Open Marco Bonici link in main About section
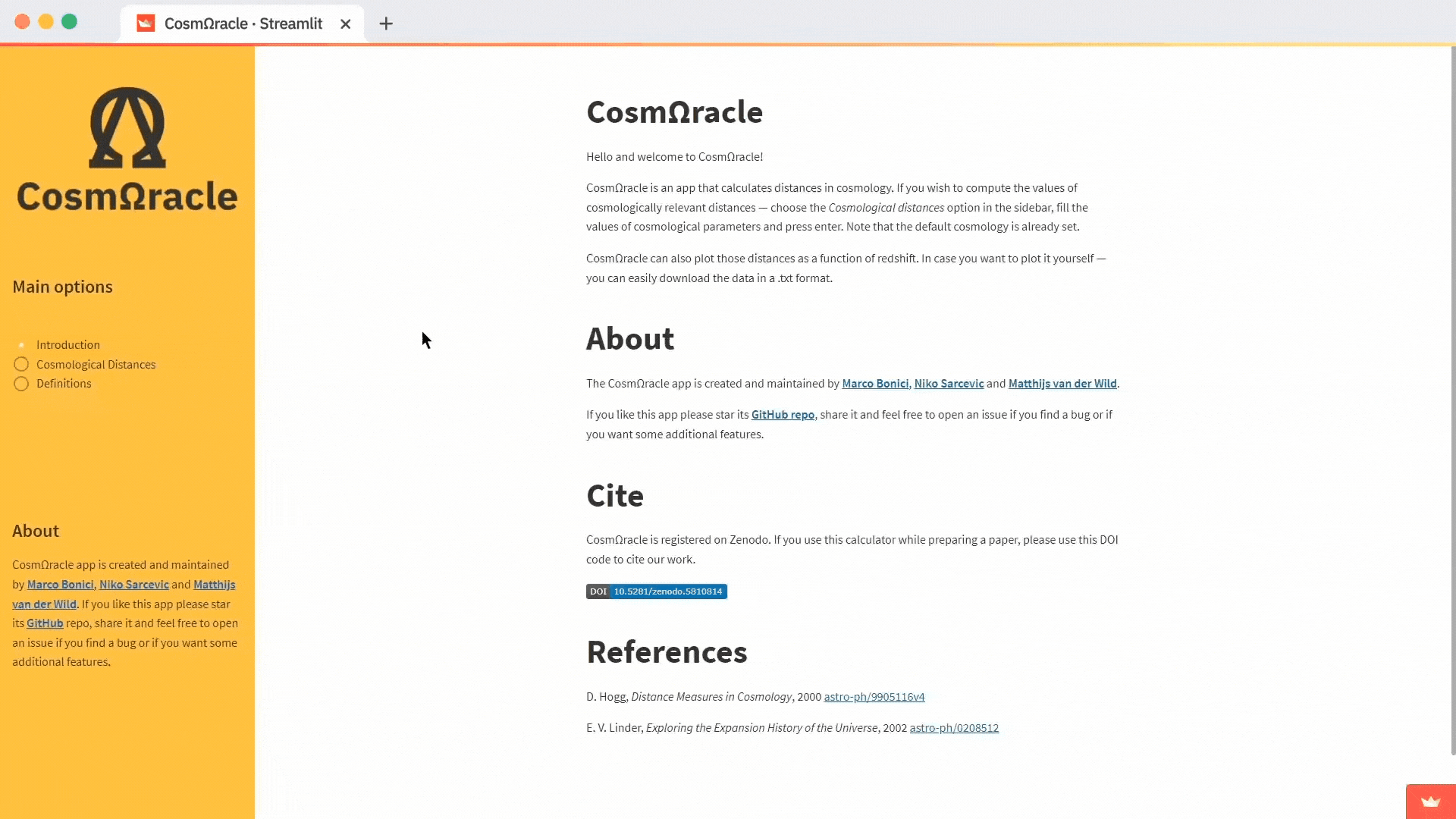Viewport: 1456px width, 819px height. click(x=874, y=384)
